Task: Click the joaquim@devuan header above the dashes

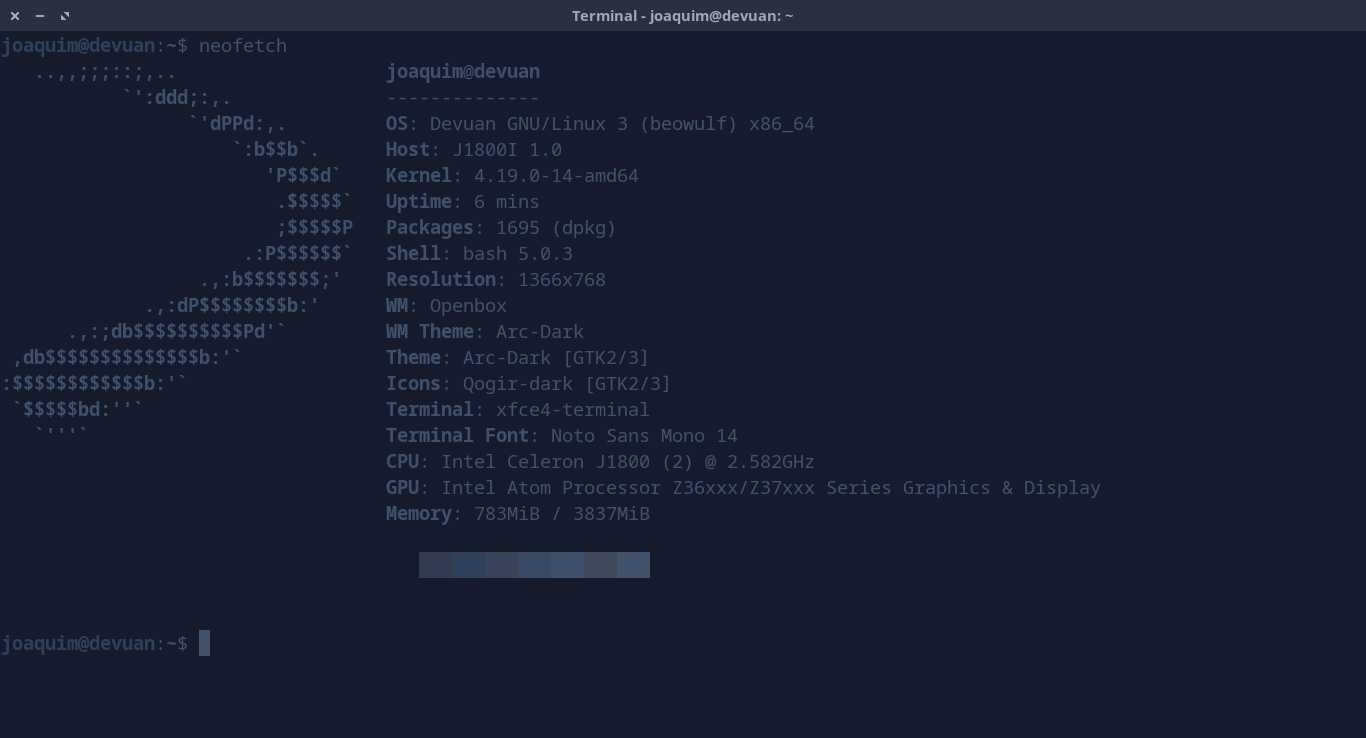Action: coord(463,72)
